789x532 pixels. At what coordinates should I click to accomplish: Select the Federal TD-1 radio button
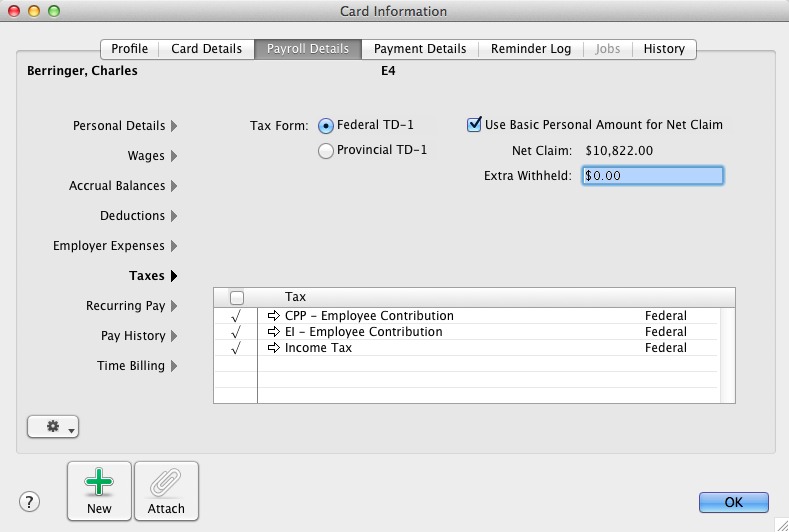pyautogui.click(x=325, y=126)
